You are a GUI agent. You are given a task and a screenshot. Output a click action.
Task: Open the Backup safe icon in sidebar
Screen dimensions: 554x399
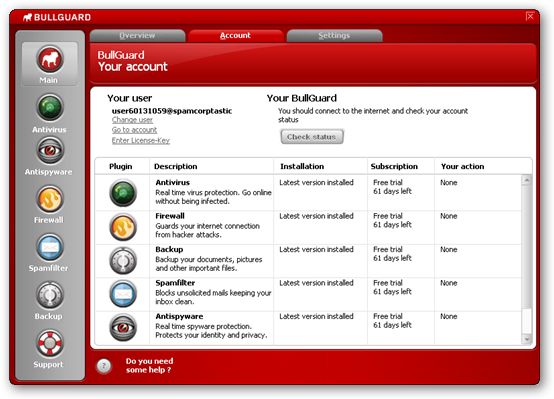point(50,295)
